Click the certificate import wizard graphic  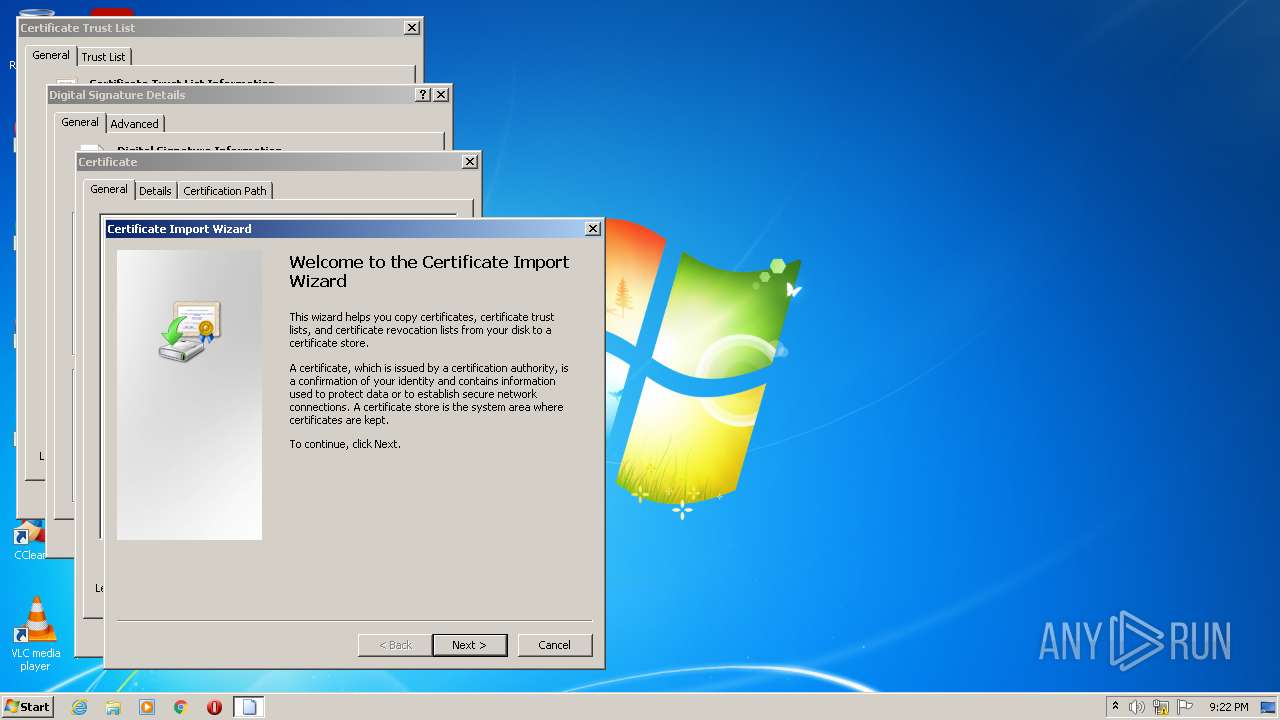tap(189, 395)
